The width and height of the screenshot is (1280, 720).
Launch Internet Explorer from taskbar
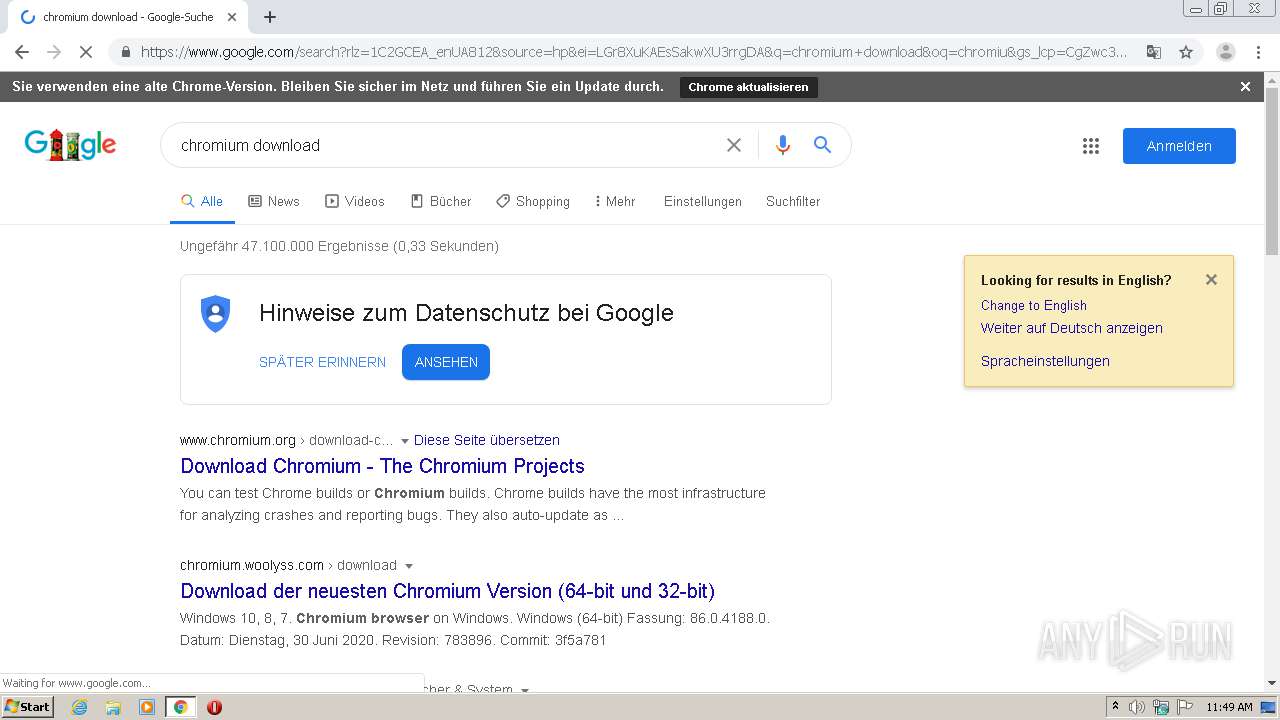(80, 707)
